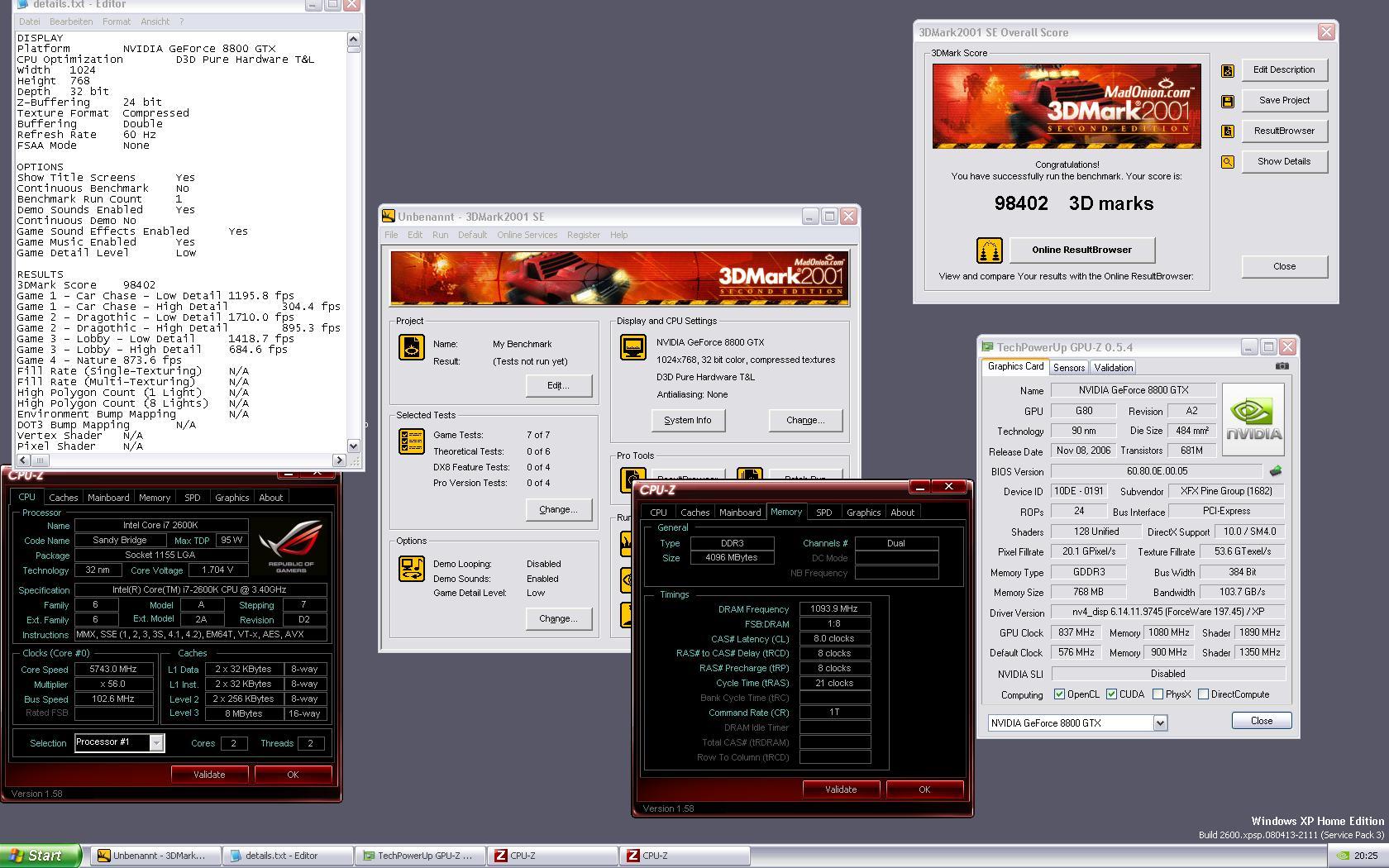Open SPD tab in memory CPU-Z window

[x=823, y=513]
